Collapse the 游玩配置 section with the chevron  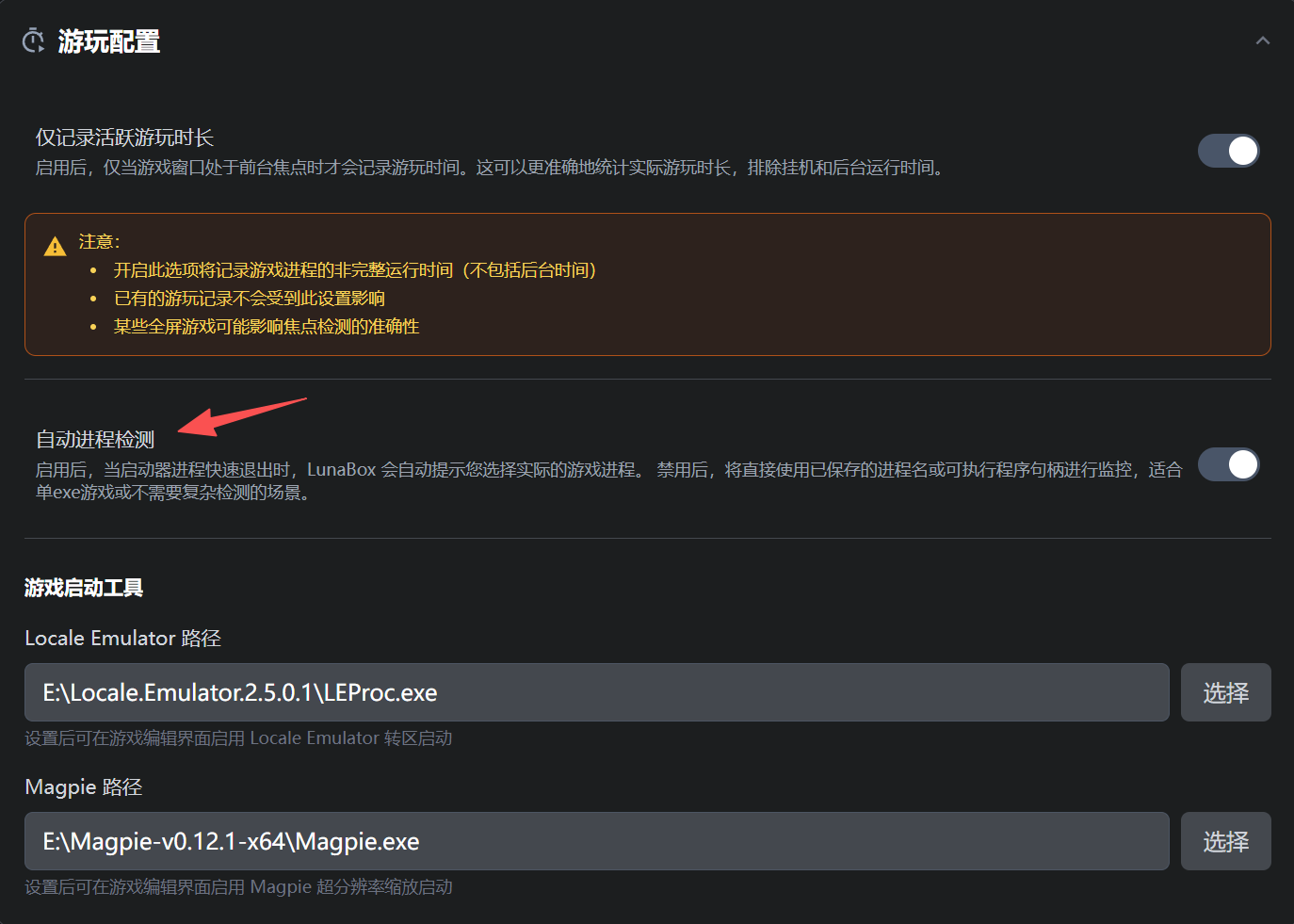point(1262,41)
